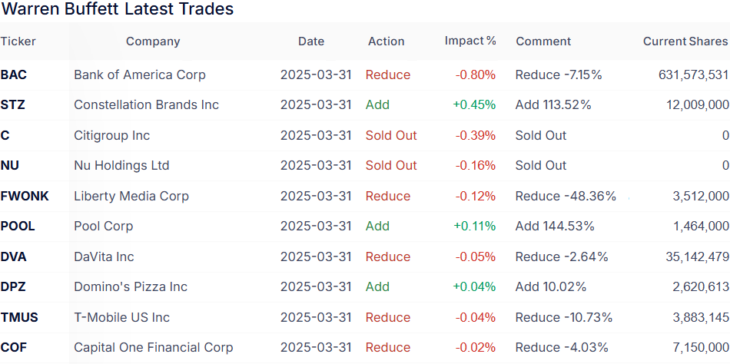Click the Impact % column header

tap(470, 41)
